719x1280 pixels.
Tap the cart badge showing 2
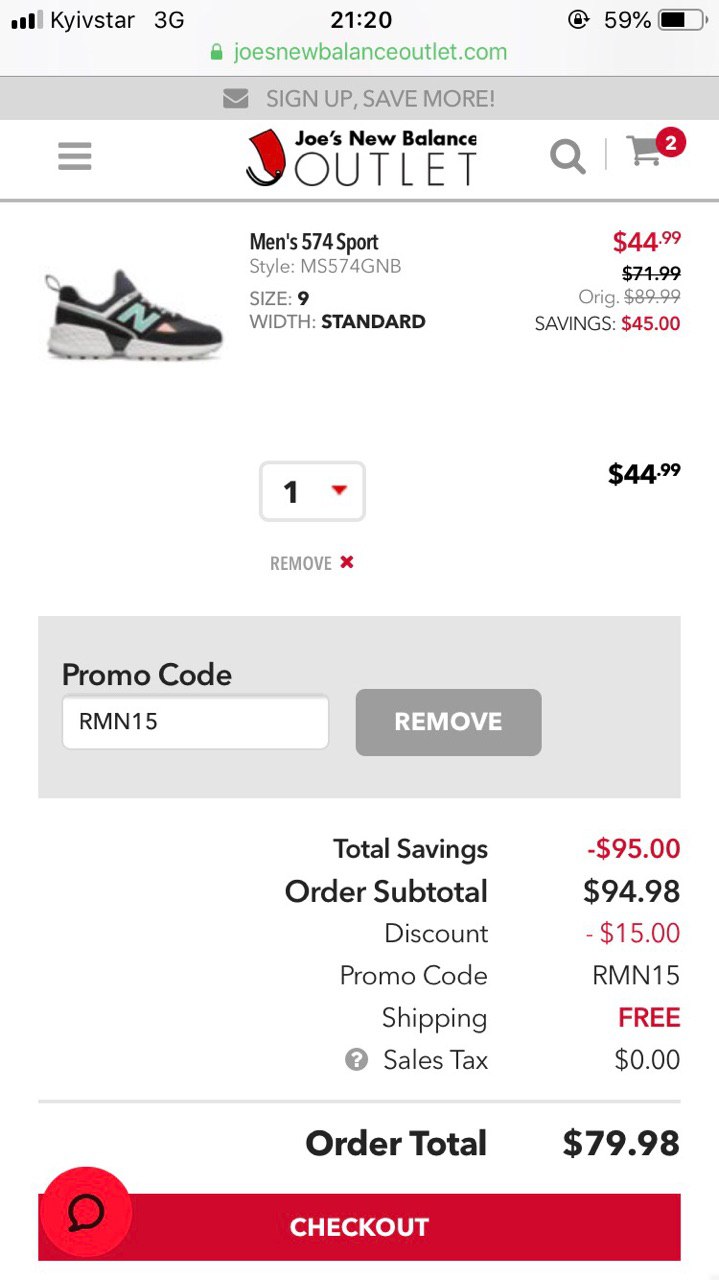pos(670,143)
